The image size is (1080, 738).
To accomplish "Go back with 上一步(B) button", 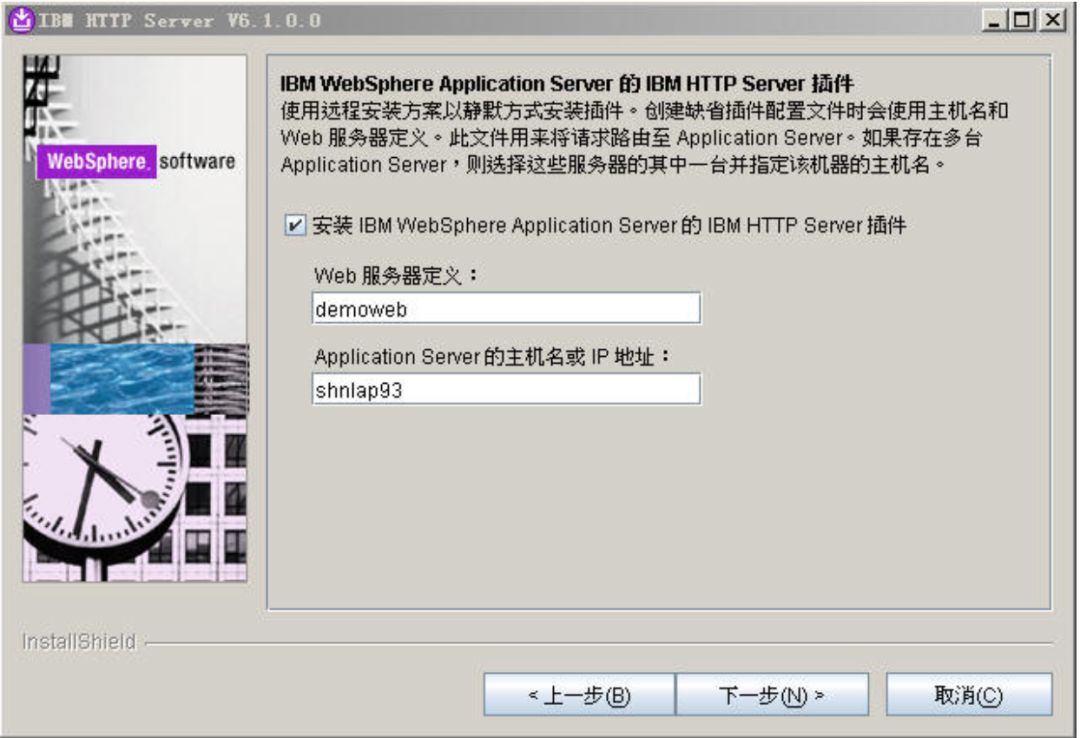I will click(579, 695).
